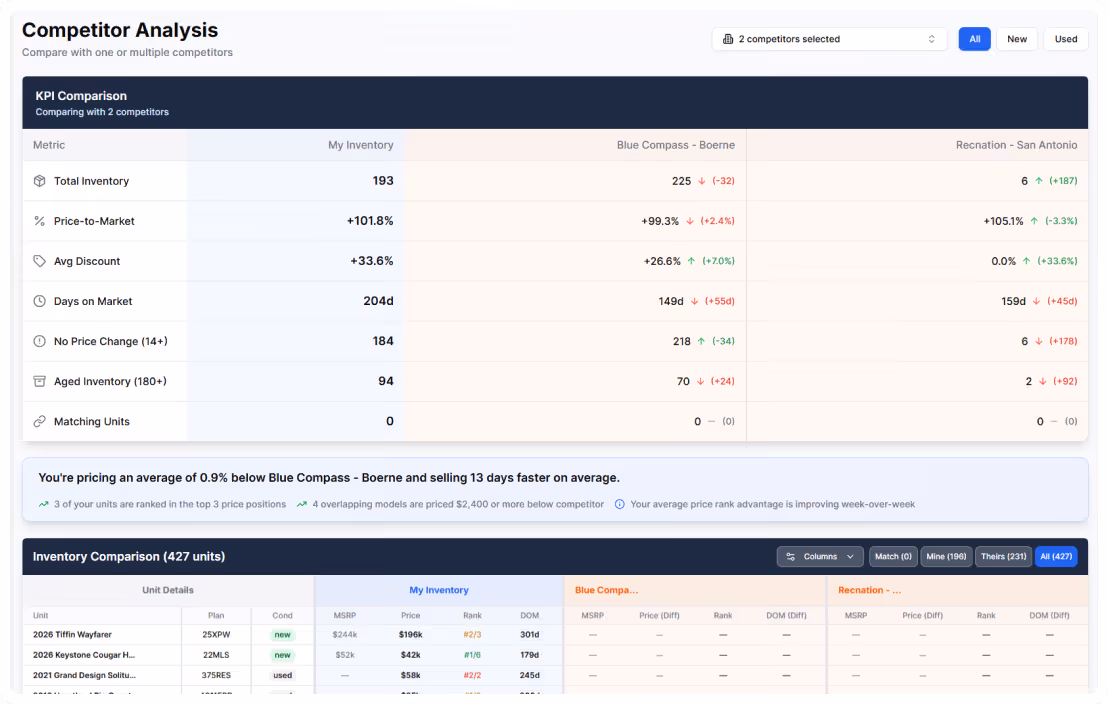Click the clock icon next to Days on Market
This screenshot has width=1108, height=704.
[37, 301]
